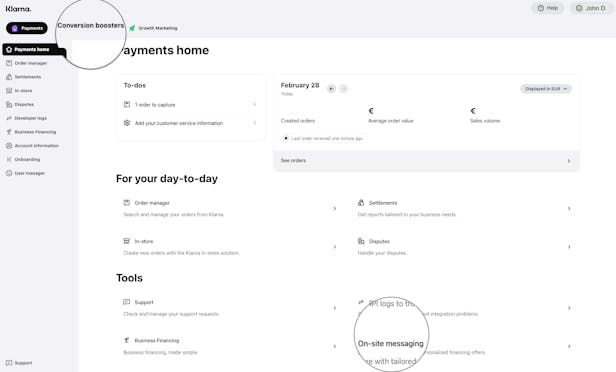Open the Order manager card
616x372 pixels.
(x=229, y=209)
